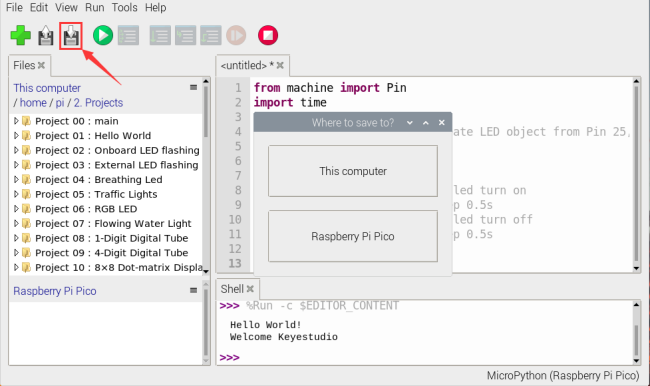Expand Project 08 : 1-Digit Digital Tube
This screenshot has height=386, width=650.
pyautogui.click(x=16, y=238)
